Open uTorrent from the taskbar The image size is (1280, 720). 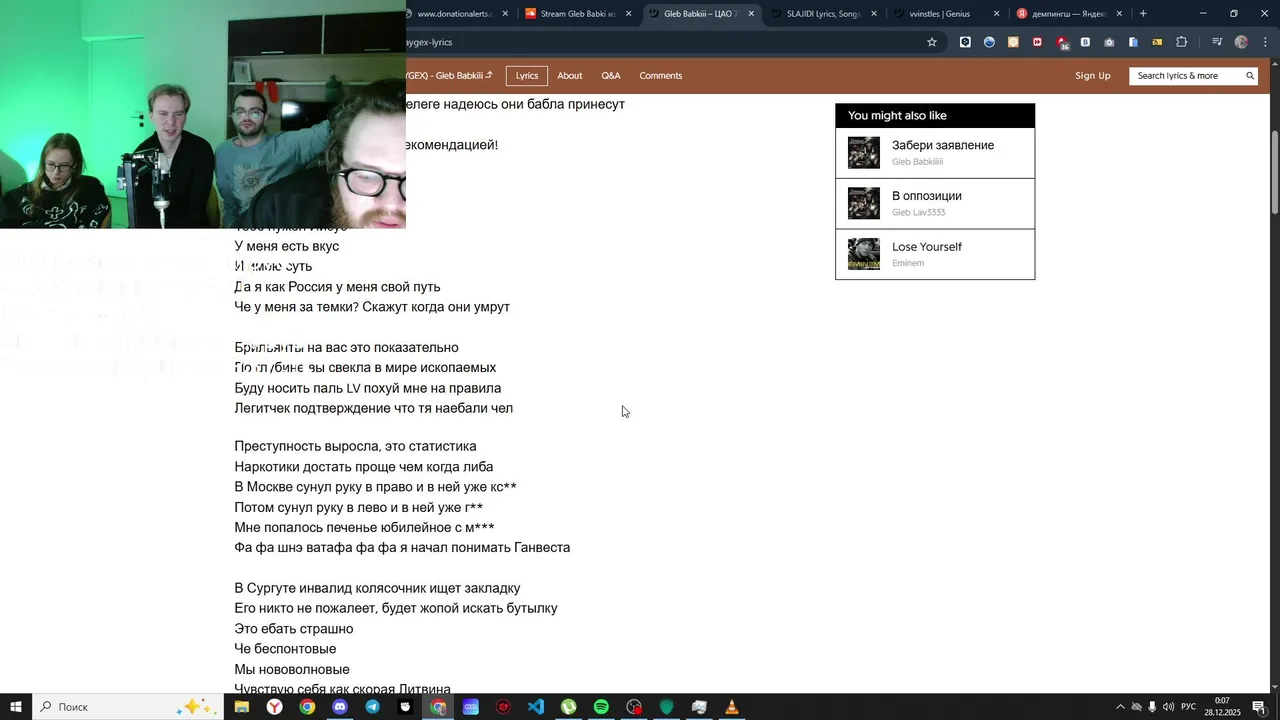tap(569, 707)
